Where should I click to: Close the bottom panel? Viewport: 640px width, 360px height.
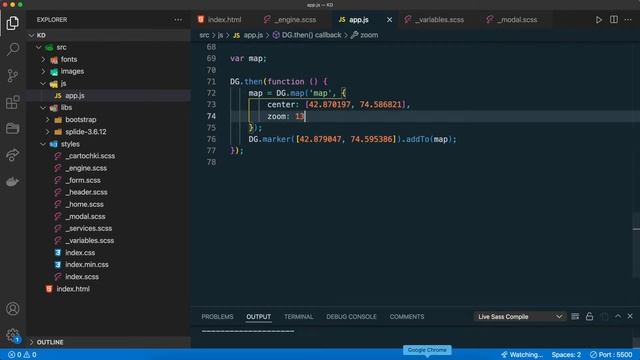click(630, 316)
